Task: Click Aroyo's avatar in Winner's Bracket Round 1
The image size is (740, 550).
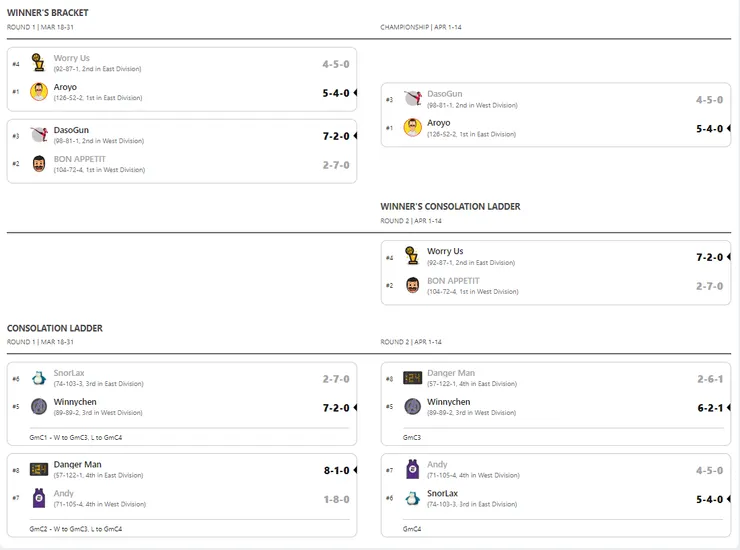Action: tap(39, 92)
